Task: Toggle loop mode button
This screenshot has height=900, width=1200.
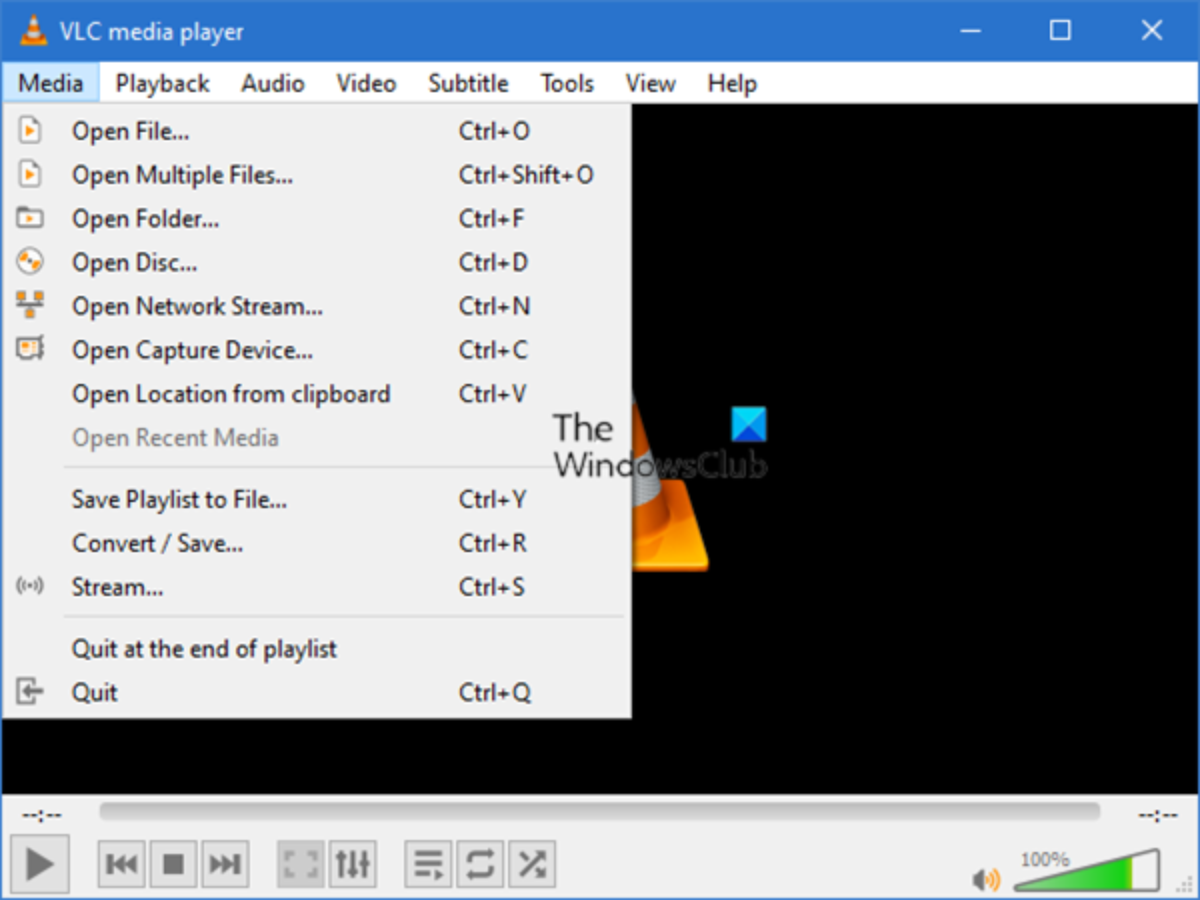Action: 480,863
